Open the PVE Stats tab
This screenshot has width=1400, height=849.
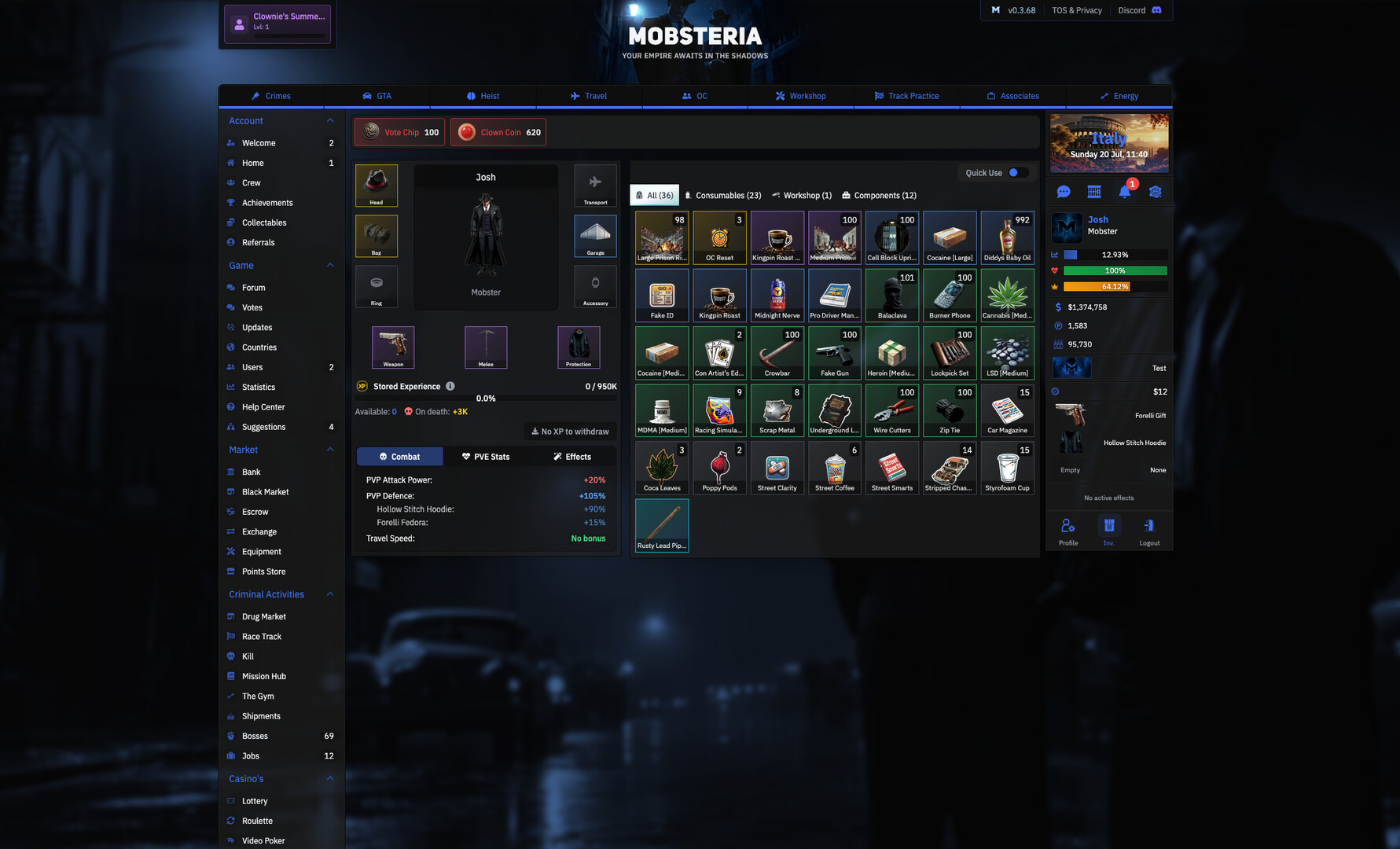point(487,456)
